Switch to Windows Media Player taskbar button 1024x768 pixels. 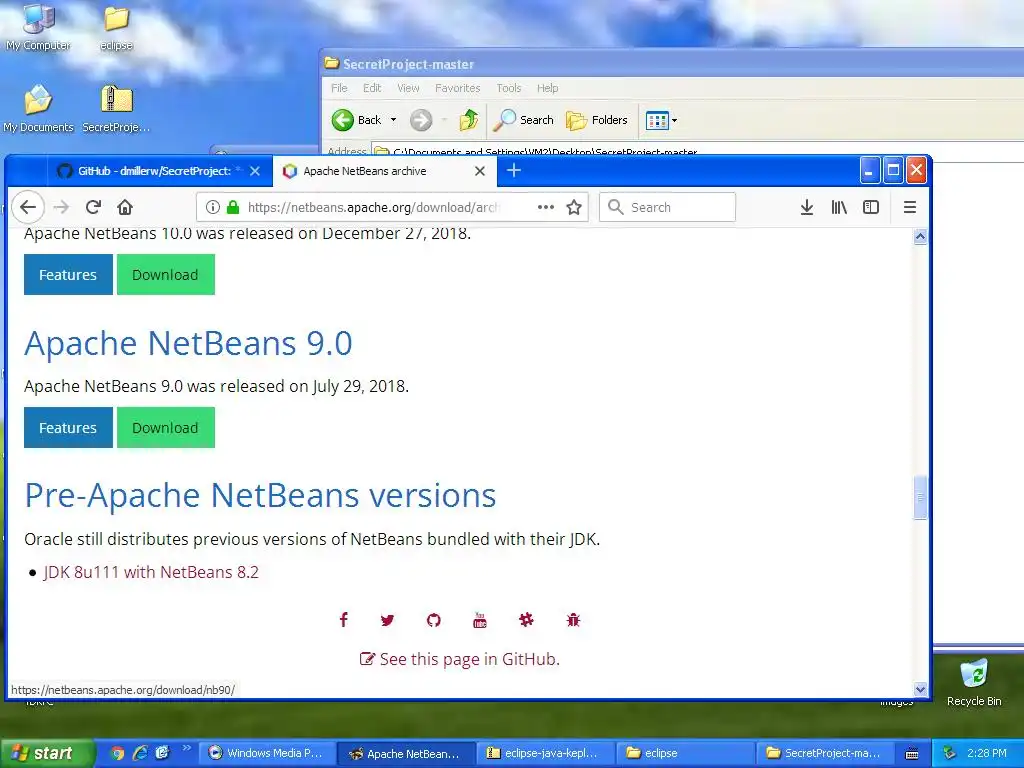(266, 753)
